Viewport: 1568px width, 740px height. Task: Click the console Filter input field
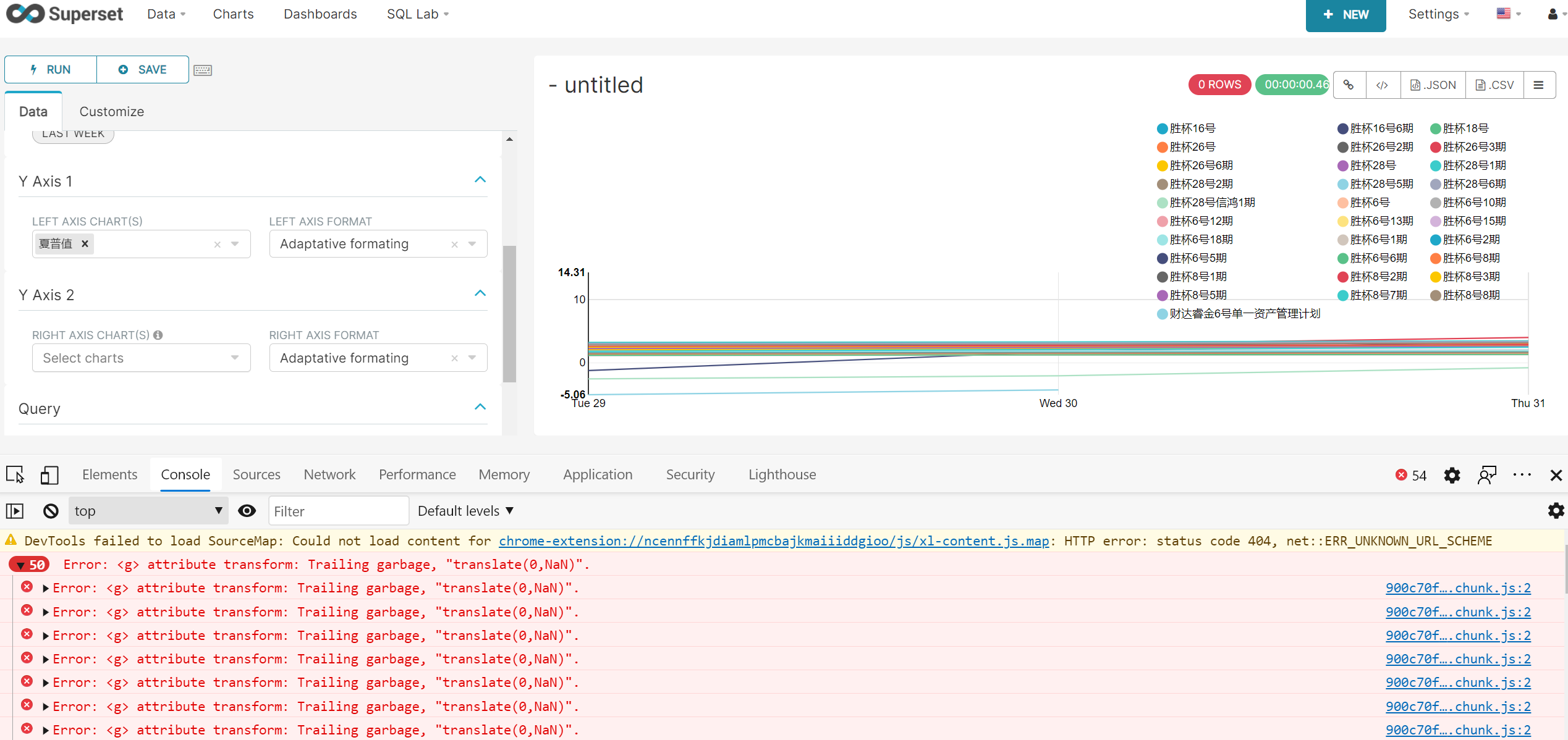(338, 511)
